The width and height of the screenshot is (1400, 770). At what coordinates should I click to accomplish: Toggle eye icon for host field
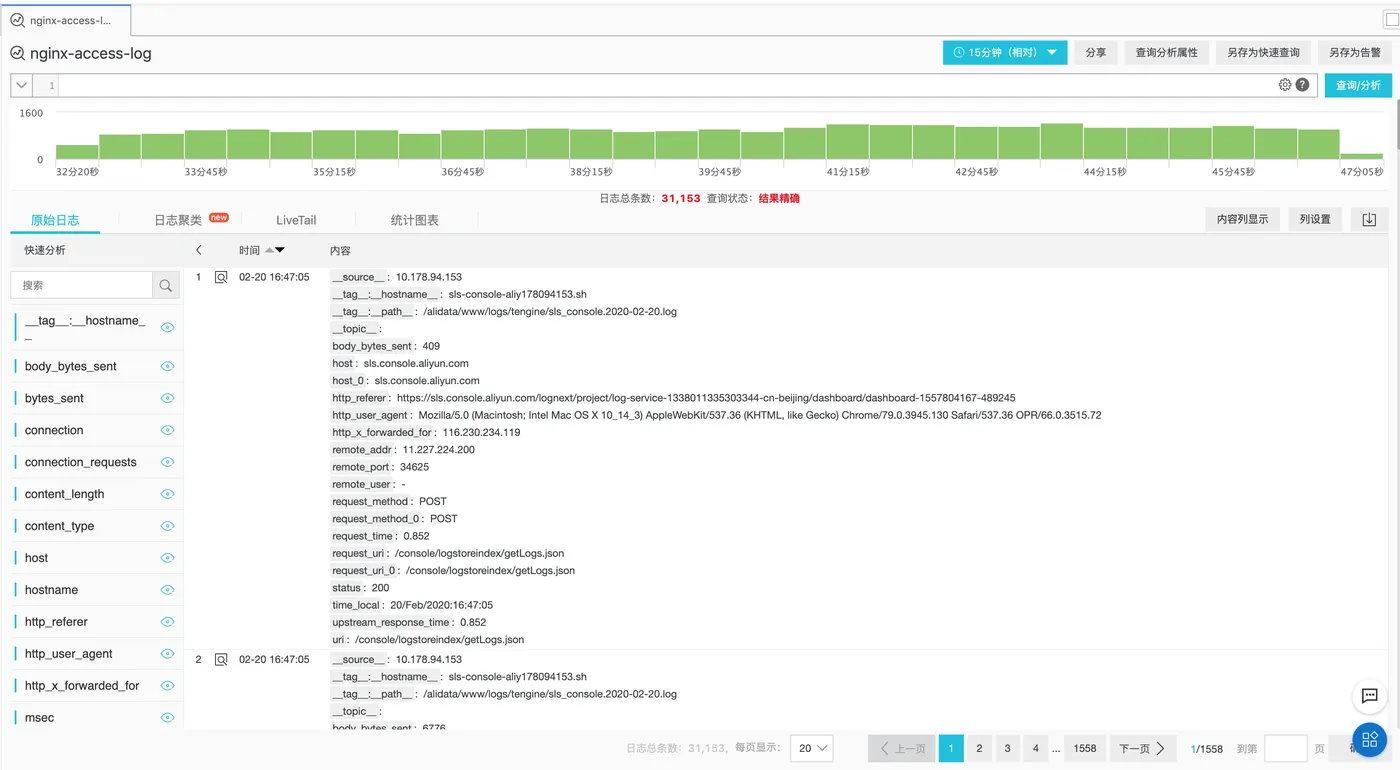167,558
